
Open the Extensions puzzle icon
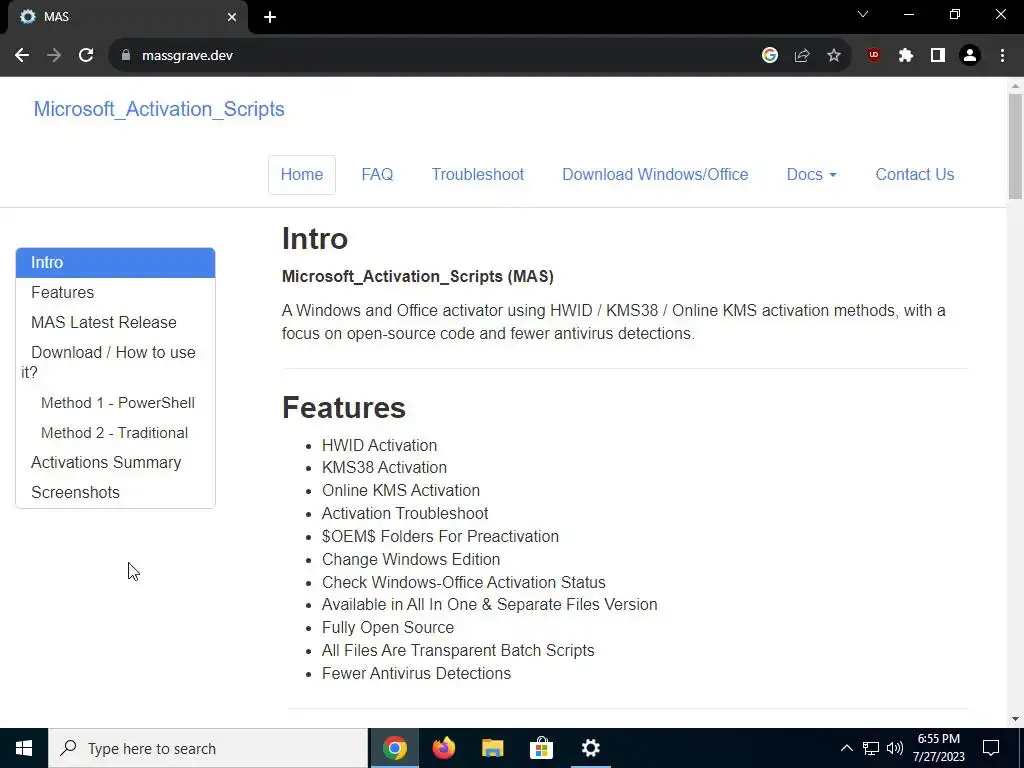906,56
